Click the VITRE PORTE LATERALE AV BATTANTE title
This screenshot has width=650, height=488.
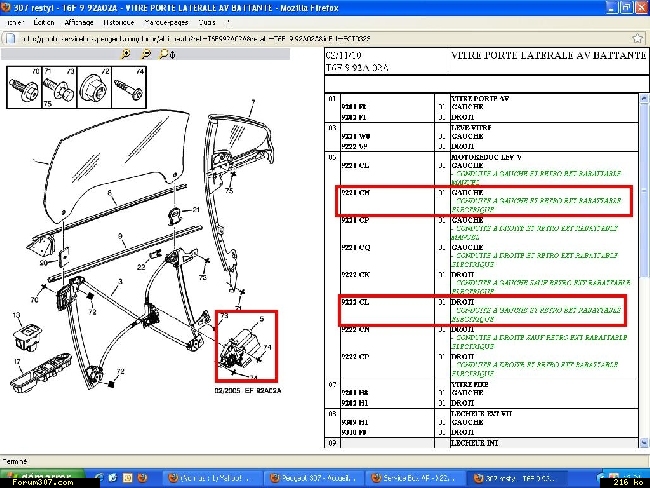(x=548, y=55)
